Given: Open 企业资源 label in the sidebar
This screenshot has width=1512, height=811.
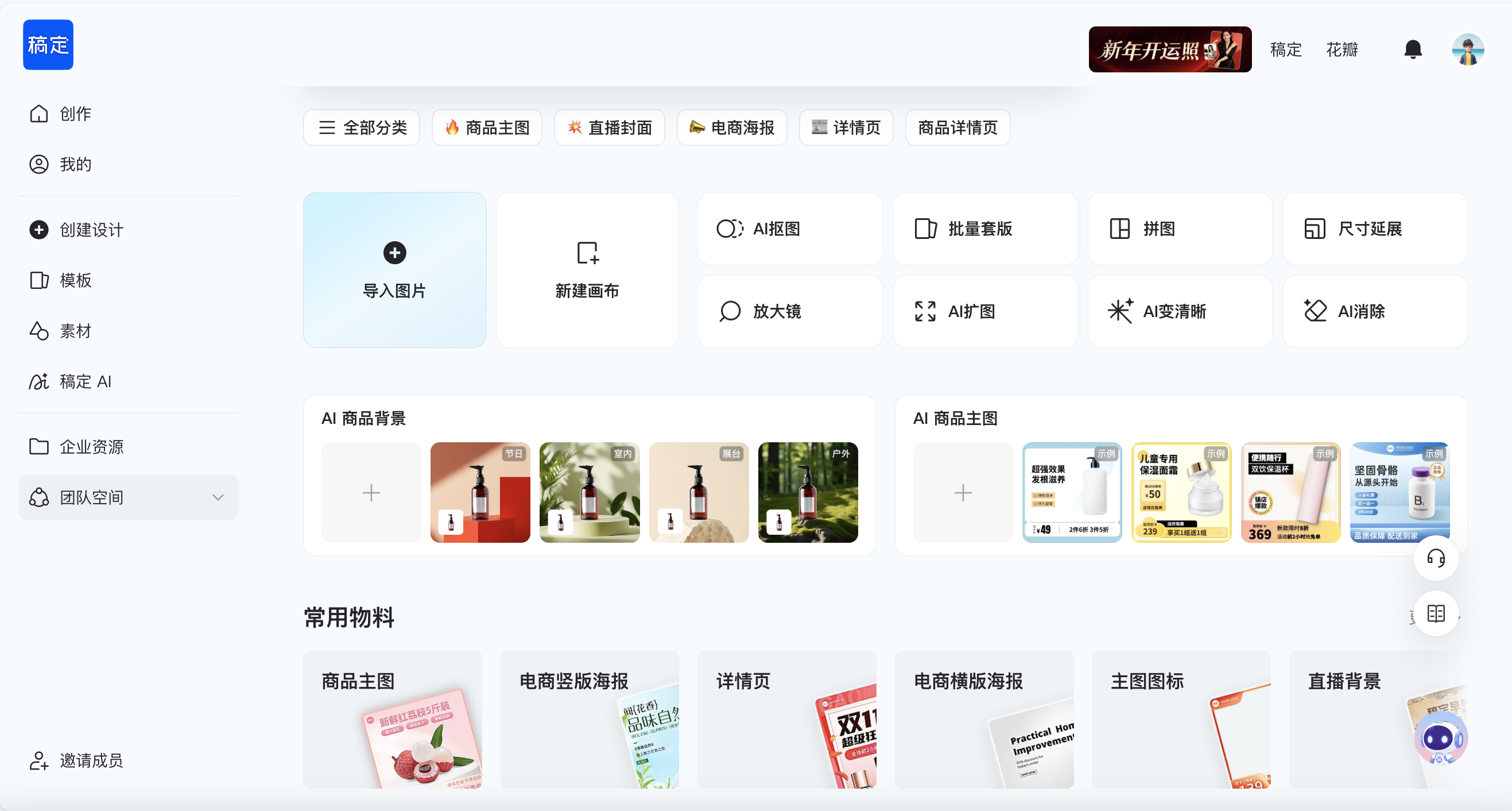Looking at the screenshot, I should pyautogui.click(x=92, y=447).
